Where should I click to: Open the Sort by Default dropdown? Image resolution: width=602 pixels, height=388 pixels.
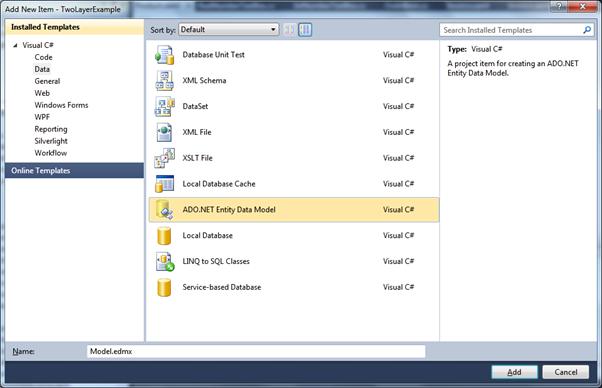pyautogui.click(x=228, y=30)
